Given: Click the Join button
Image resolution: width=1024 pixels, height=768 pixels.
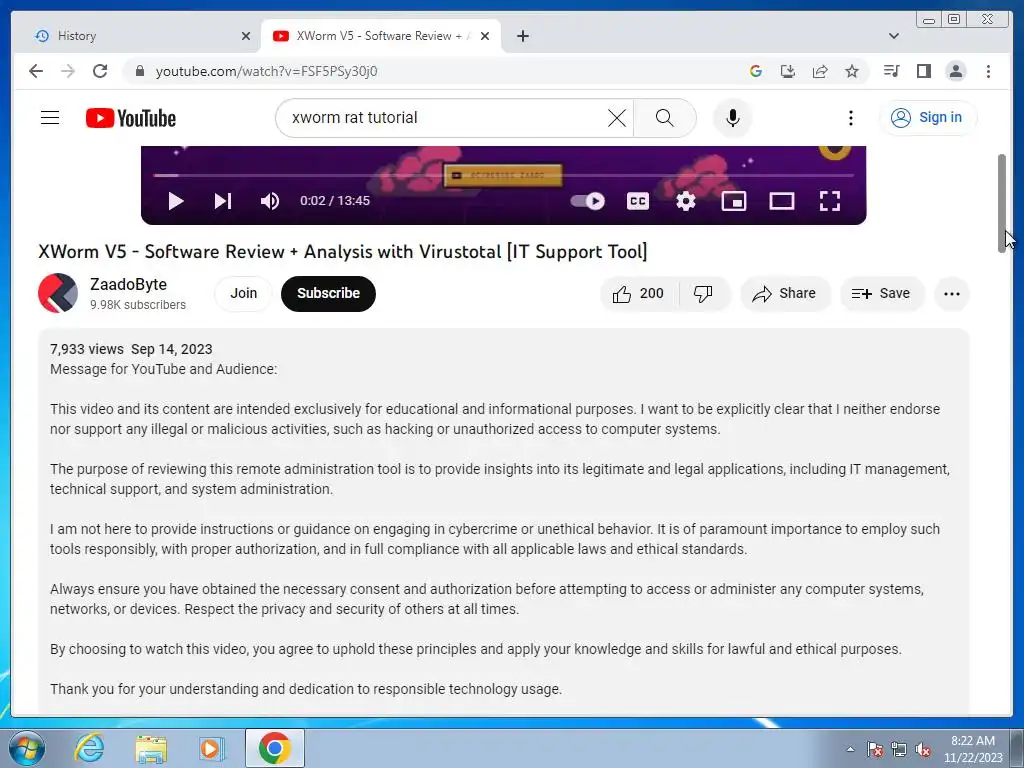Looking at the screenshot, I should tap(244, 293).
